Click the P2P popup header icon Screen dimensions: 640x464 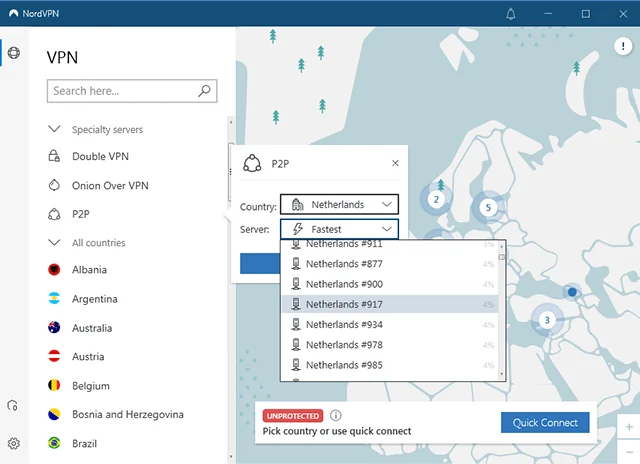[252, 163]
